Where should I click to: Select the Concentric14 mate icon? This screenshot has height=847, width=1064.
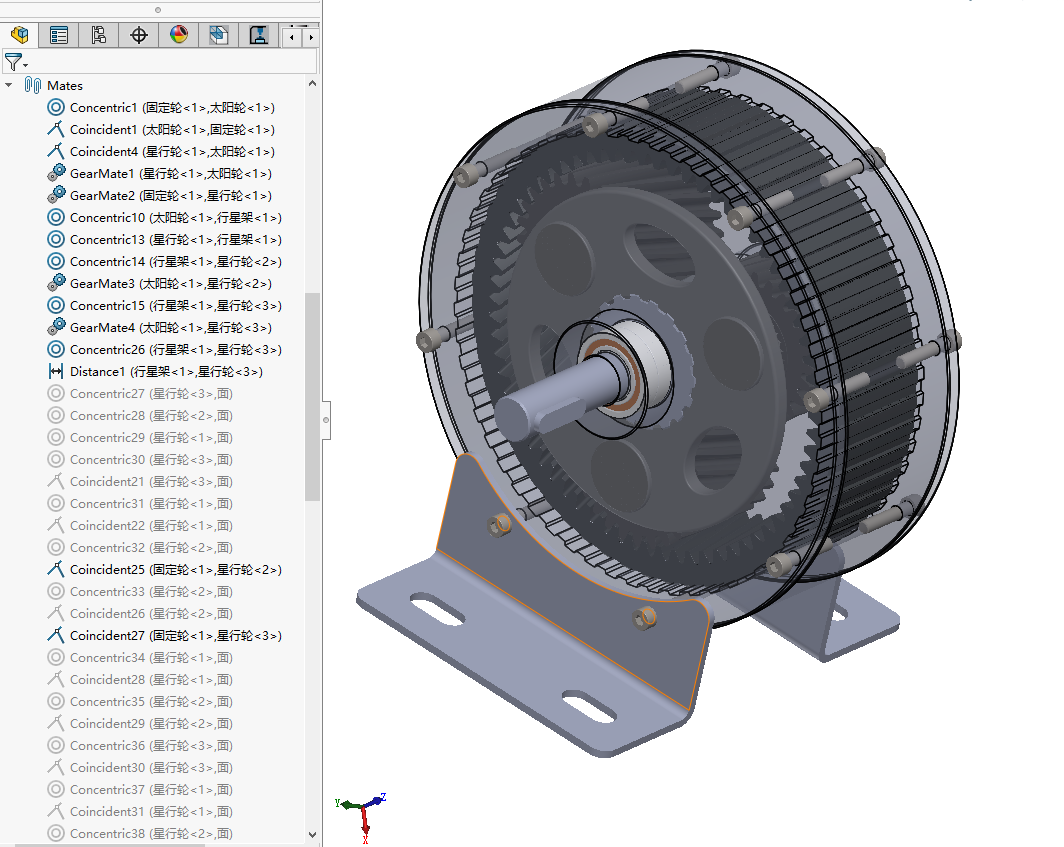(56, 261)
